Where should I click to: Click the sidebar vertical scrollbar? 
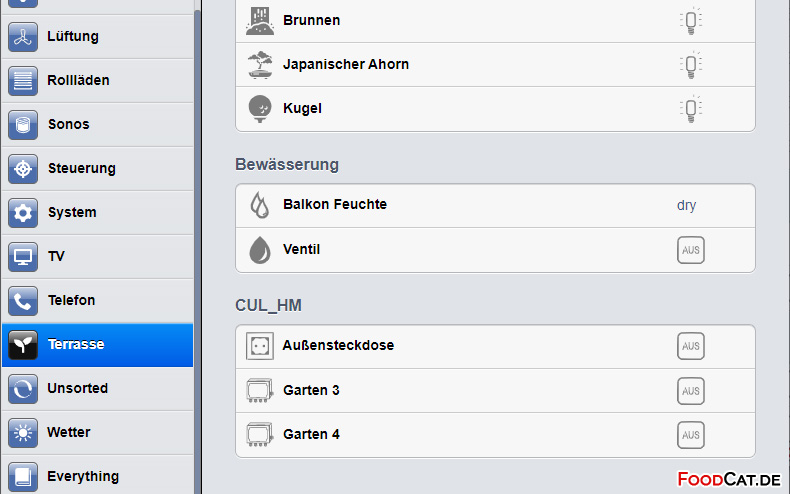point(198,252)
